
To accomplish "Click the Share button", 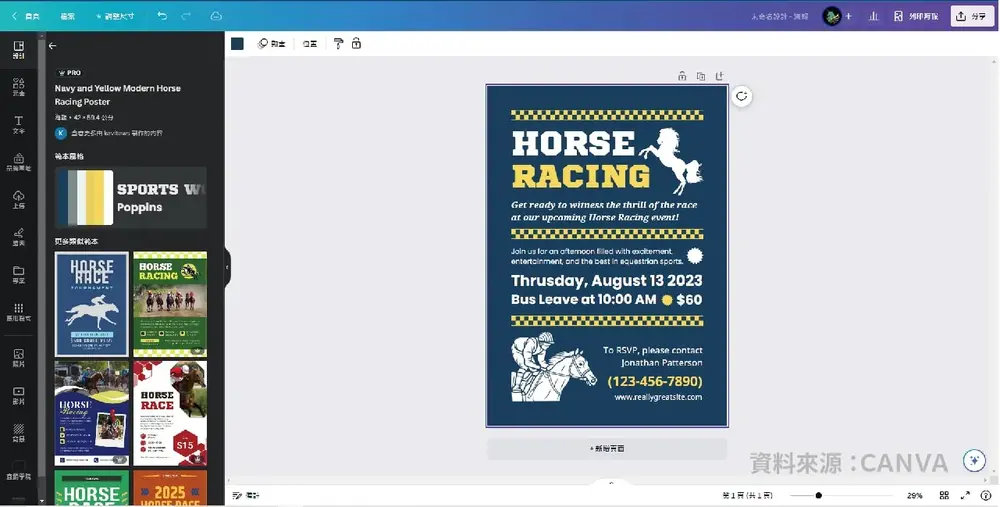I will [x=972, y=16].
